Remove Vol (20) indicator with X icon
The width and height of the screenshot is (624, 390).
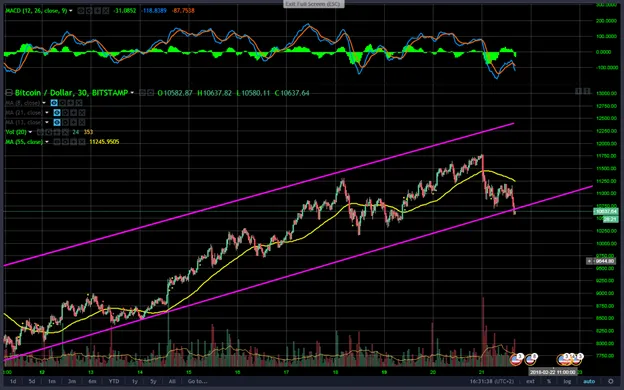pos(65,132)
